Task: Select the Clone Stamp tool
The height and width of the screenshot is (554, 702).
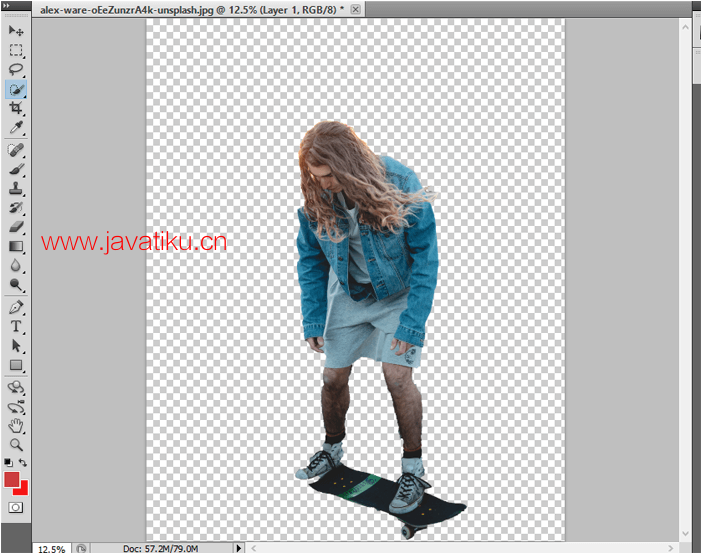Action: click(16, 187)
